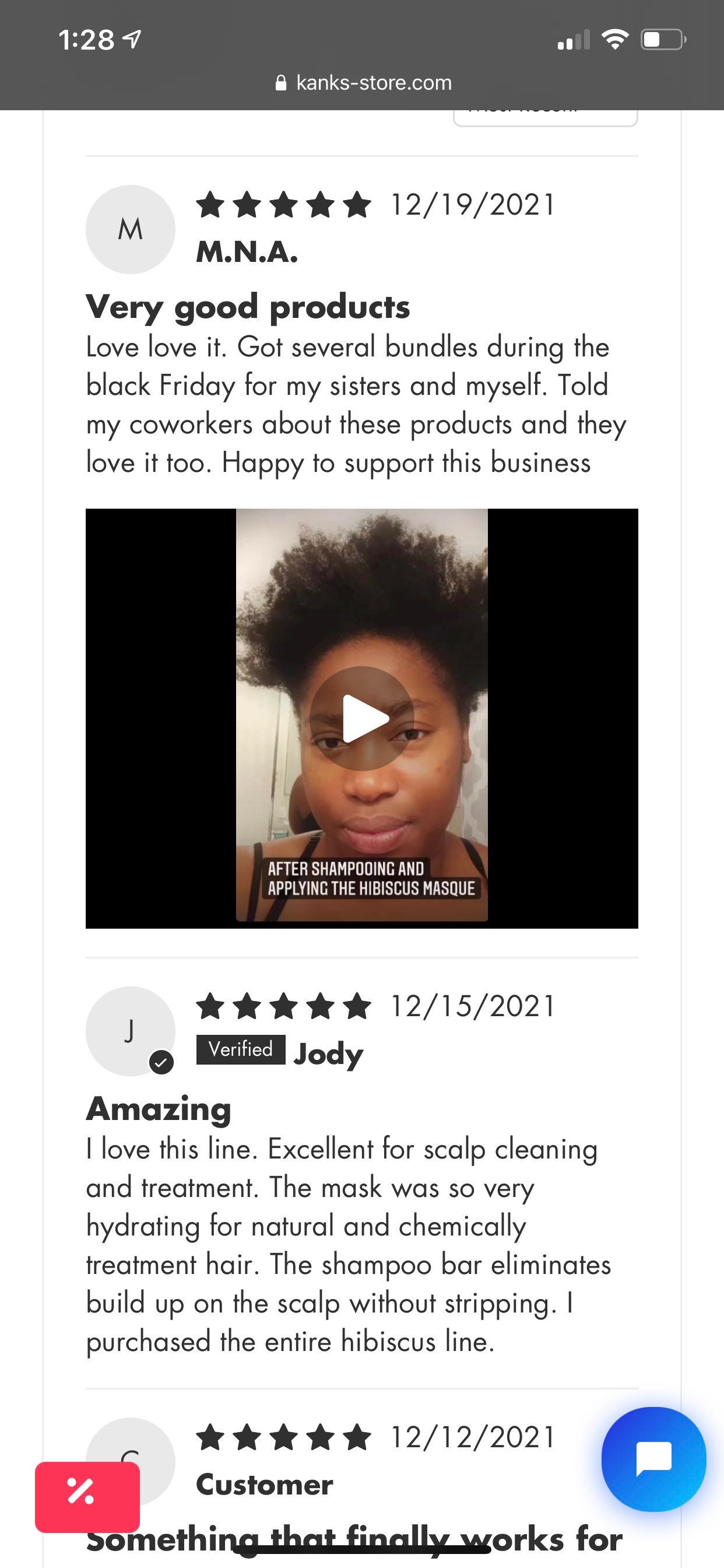Select reviewer name M.N.A.
Image resolution: width=724 pixels, height=1568 pixels.
coord(247,252)
